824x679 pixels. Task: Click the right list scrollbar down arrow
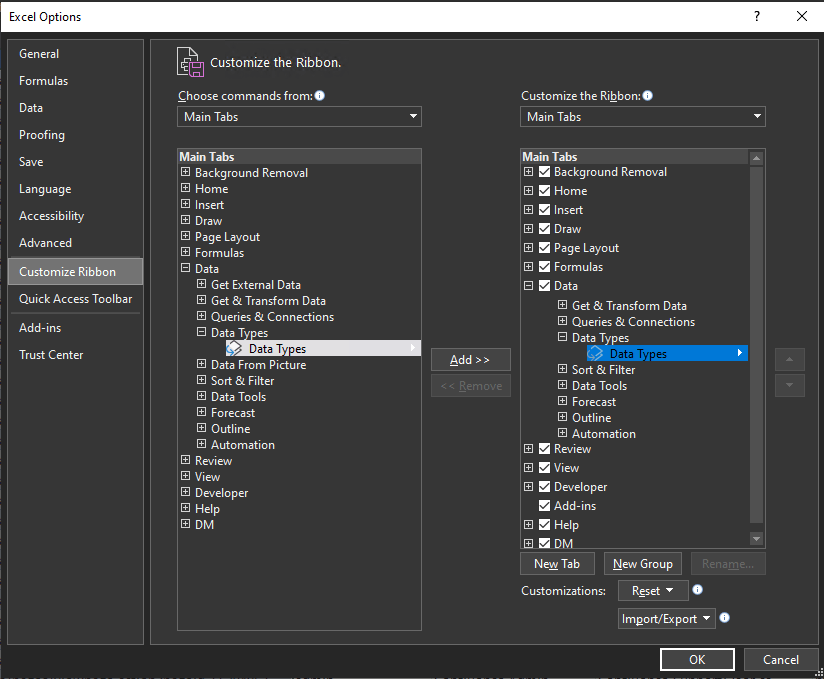[x=757, y=539]
